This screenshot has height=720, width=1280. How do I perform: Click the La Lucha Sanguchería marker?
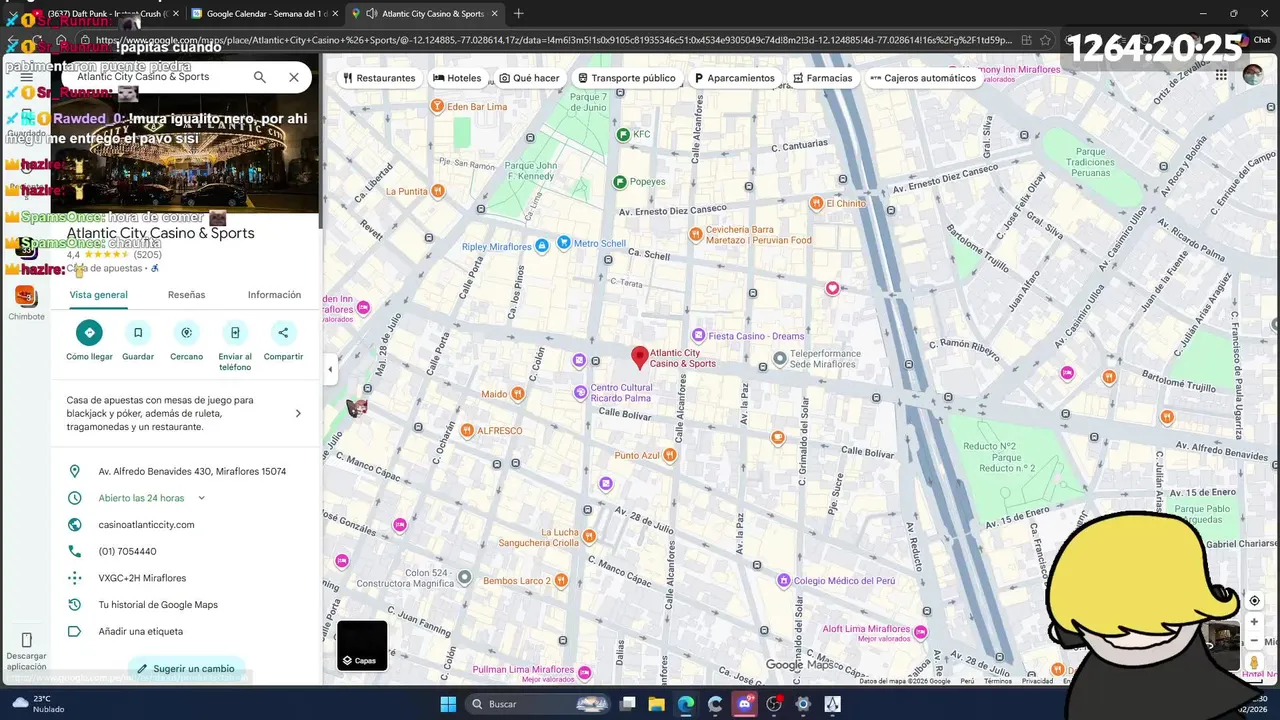(589, 536)
